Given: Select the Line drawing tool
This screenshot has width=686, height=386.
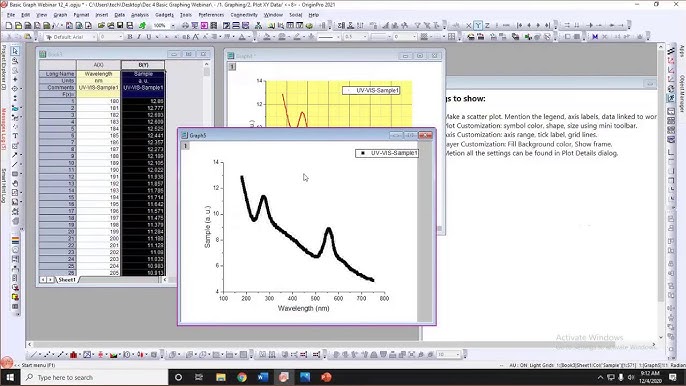Looking at the screenshot, I should (x=15, y=164).
